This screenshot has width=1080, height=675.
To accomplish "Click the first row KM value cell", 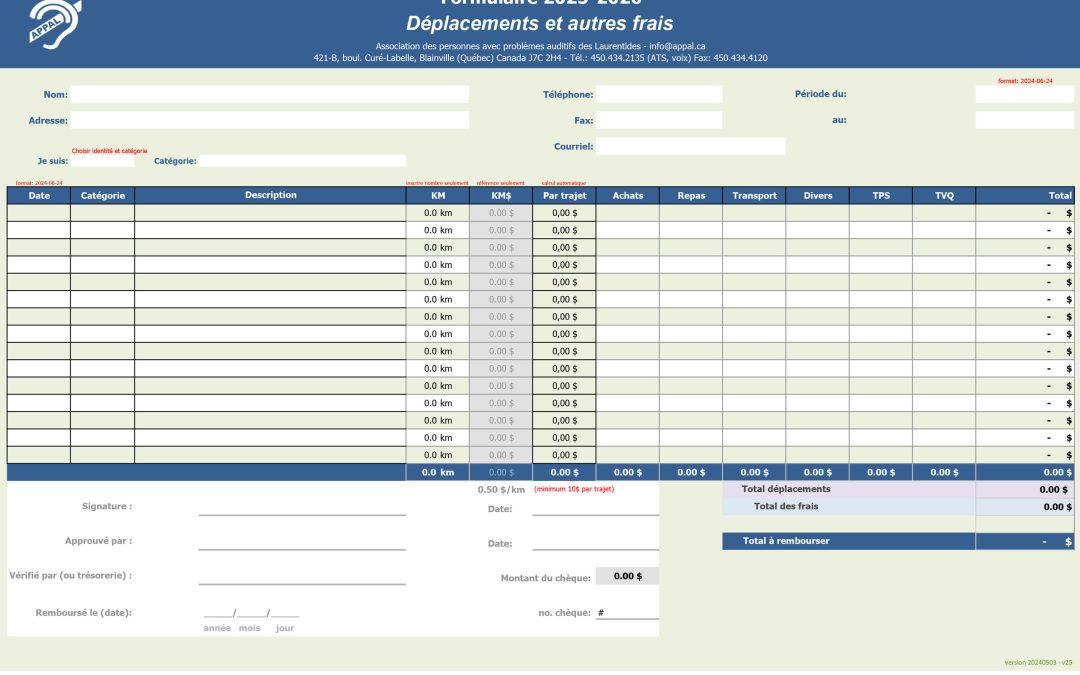I will pos(438,213).
